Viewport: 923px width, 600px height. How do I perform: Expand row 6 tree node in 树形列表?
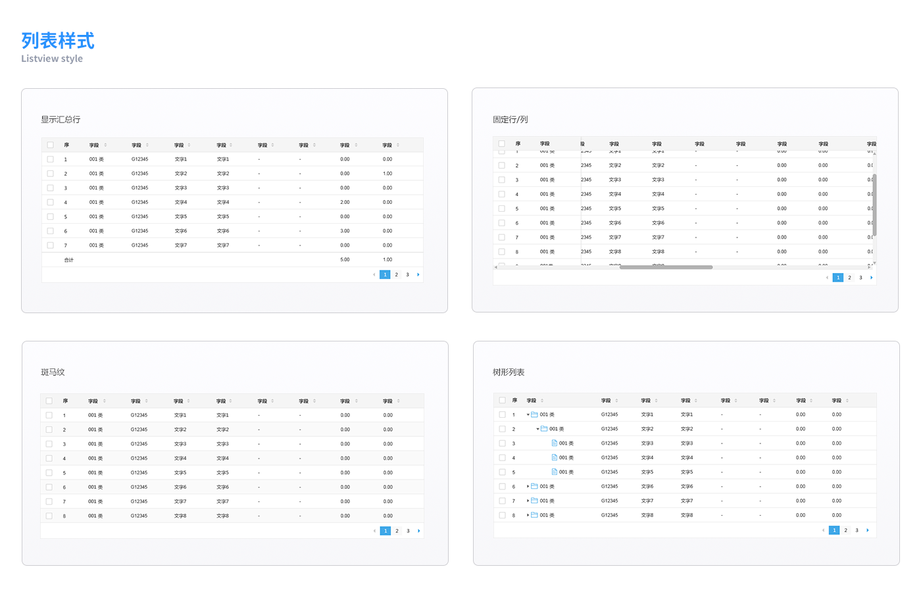528,486
